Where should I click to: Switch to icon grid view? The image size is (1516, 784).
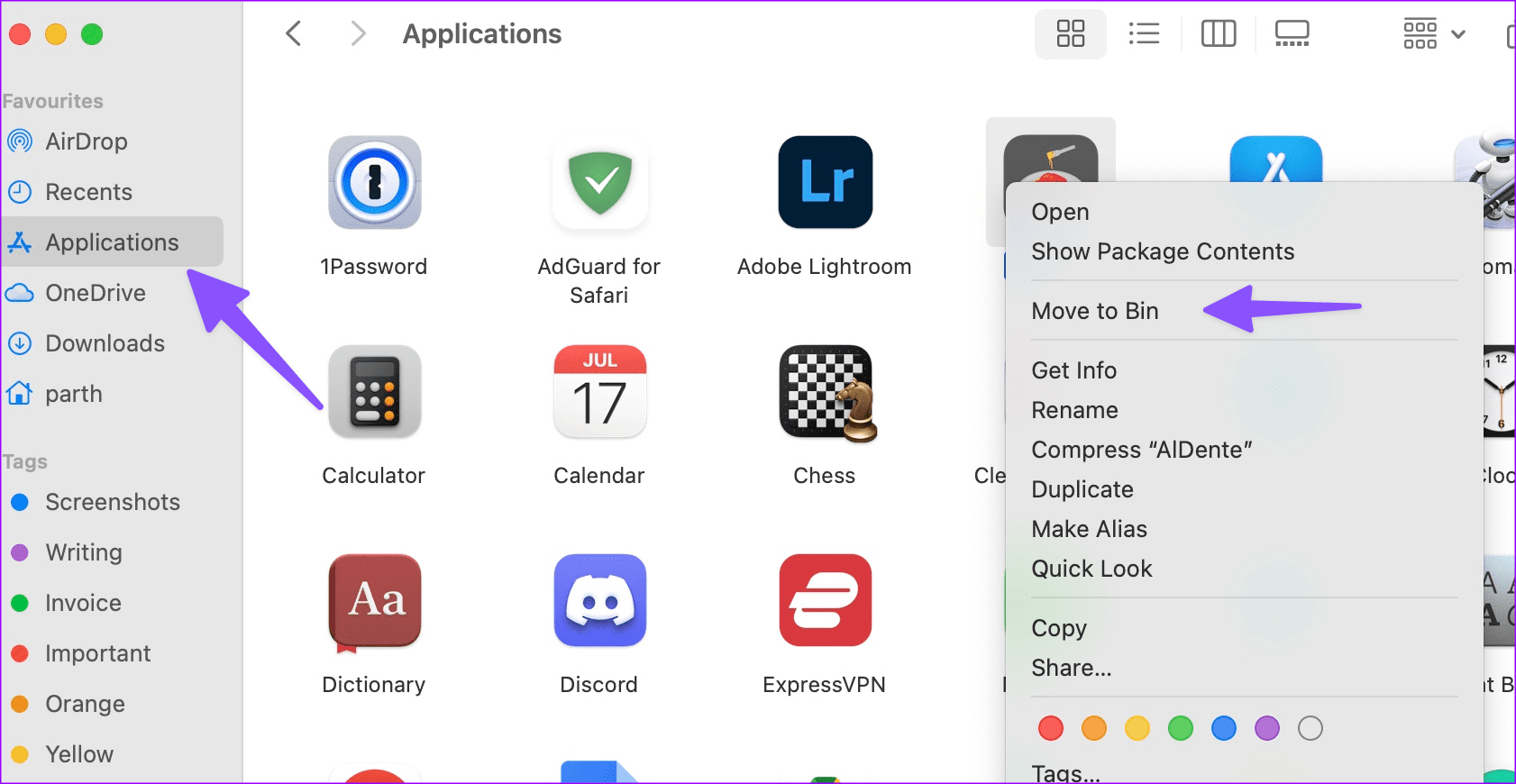click(1070, 34)
